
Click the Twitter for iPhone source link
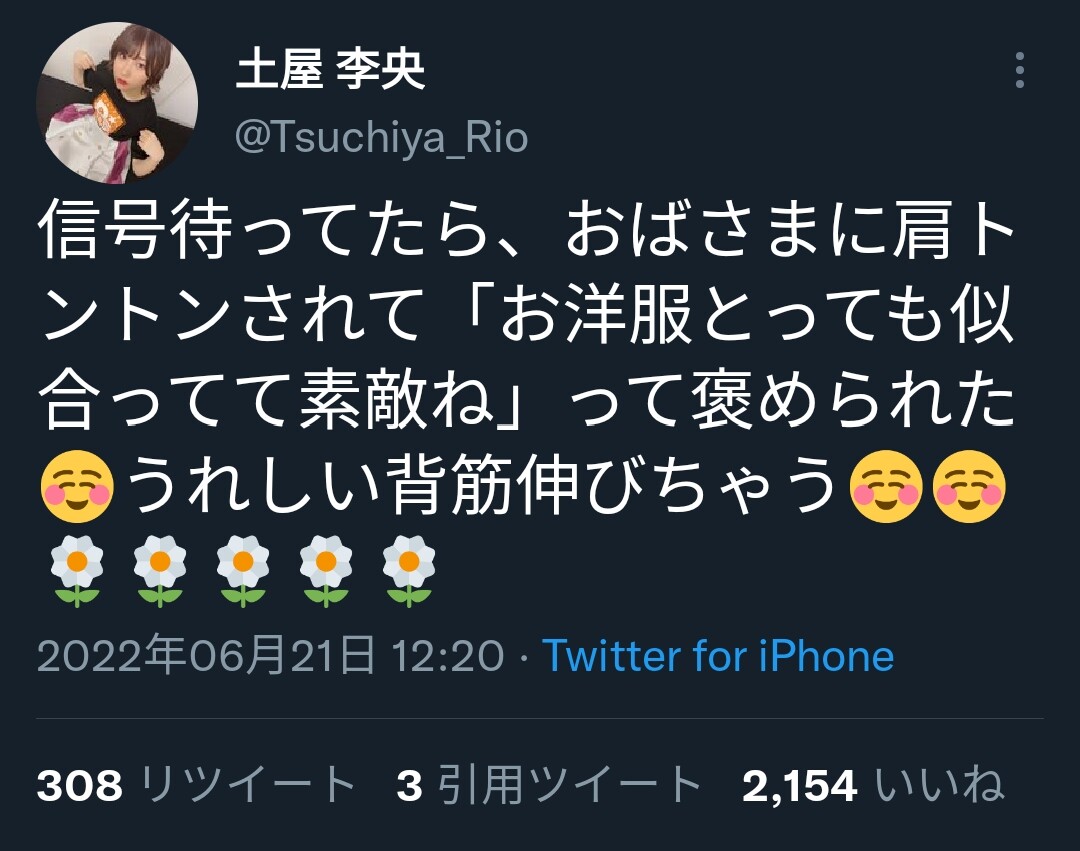(x=718, y=655)
